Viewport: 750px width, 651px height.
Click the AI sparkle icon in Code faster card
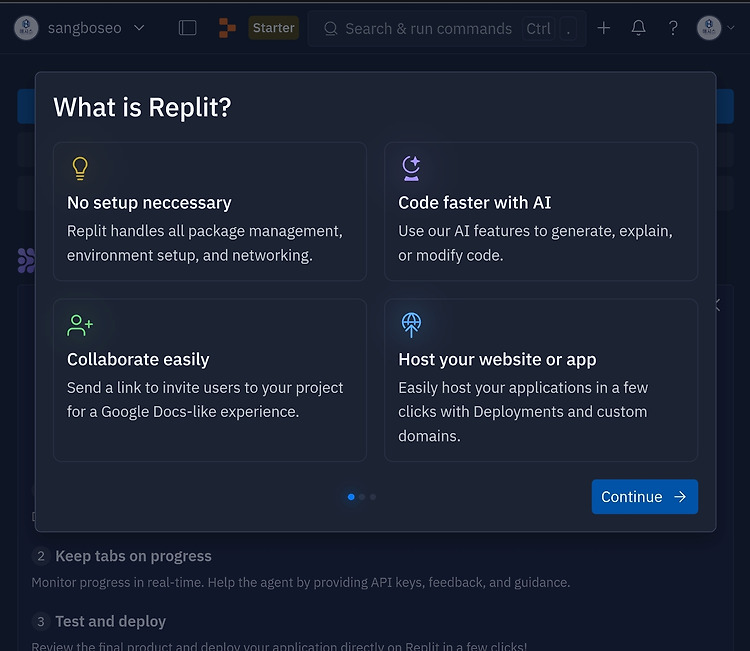click(411, 168)
